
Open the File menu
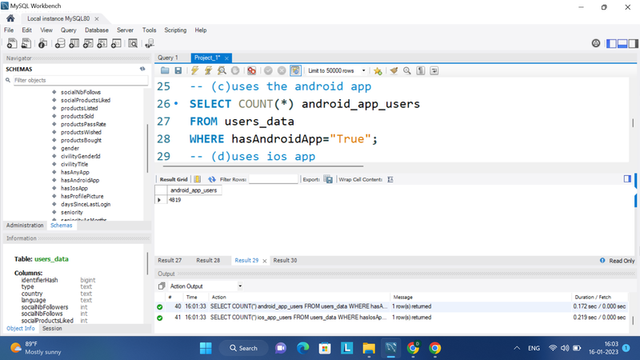tap(9, 30)
